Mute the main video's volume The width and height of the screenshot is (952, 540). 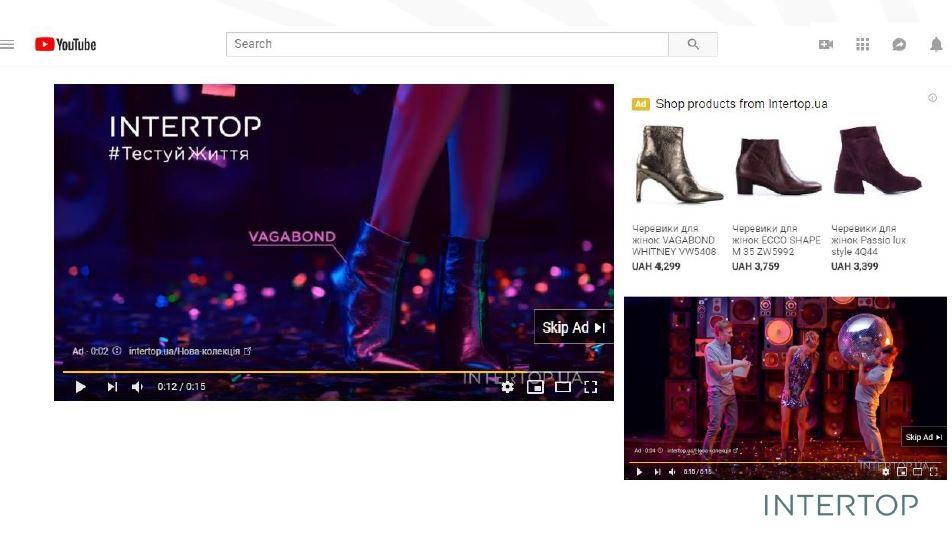click(138, 387)
